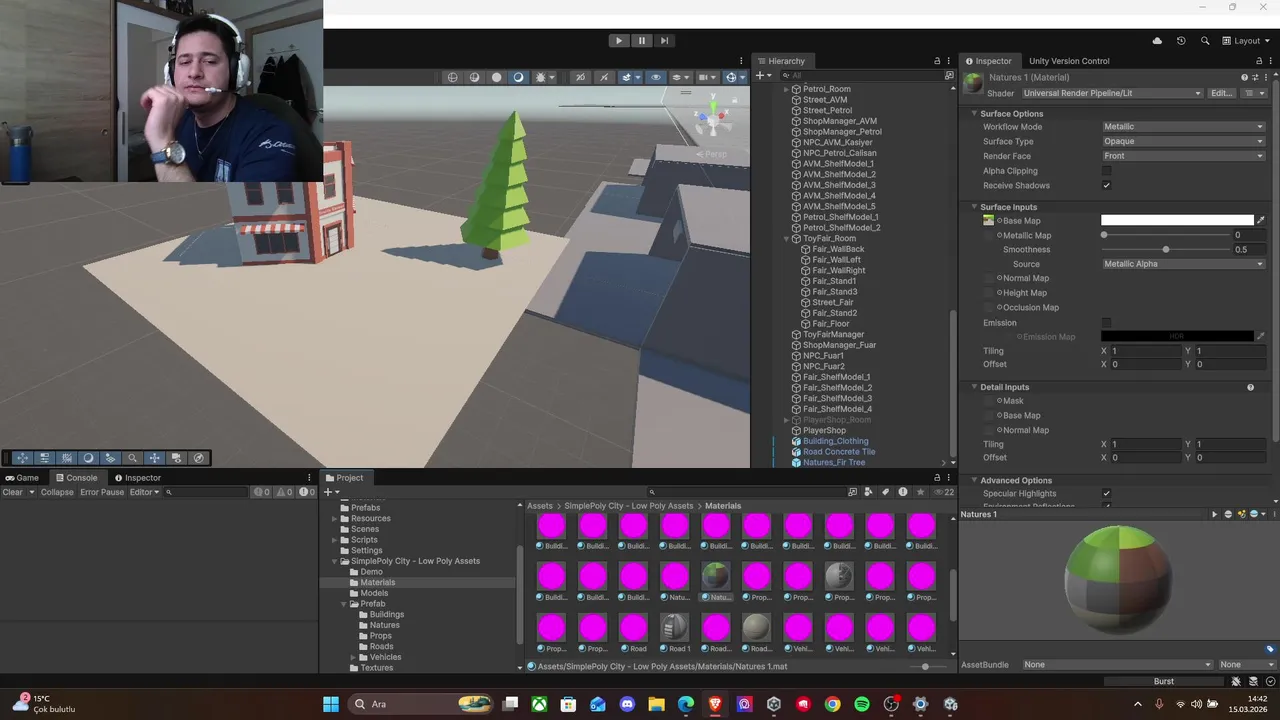The height and width of the screenshot is (720, 1280).
Task: Collapse the ToyFair_Room hierarchy node
Action: click(x=786, y=239)
